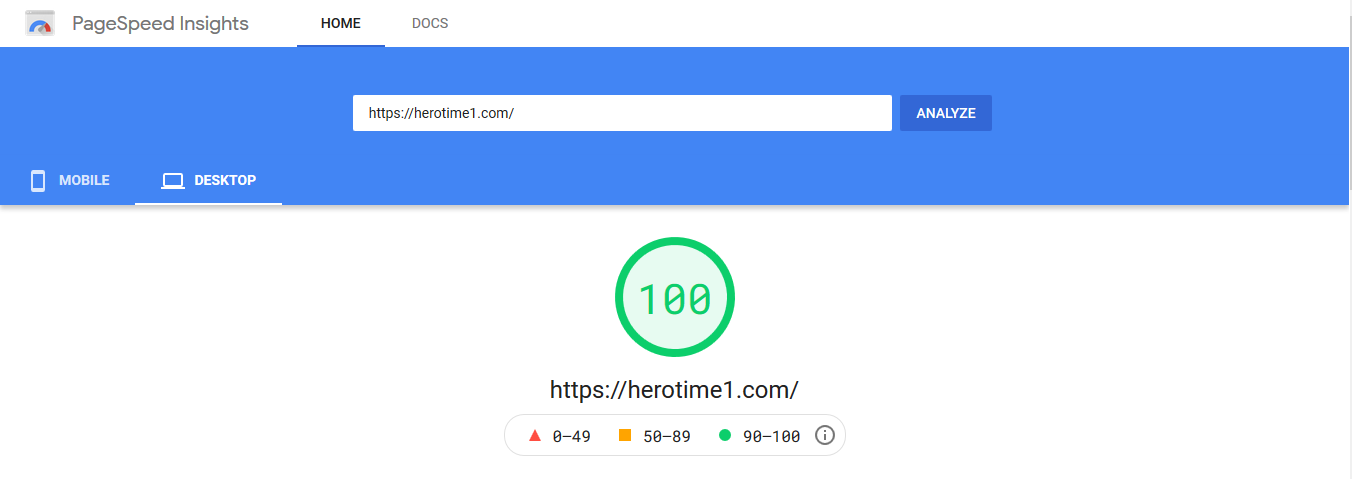Click the green circle 90–100 legend marker
The width and height of the screenshot is (1352, 479).
click(x=725, y=435)
